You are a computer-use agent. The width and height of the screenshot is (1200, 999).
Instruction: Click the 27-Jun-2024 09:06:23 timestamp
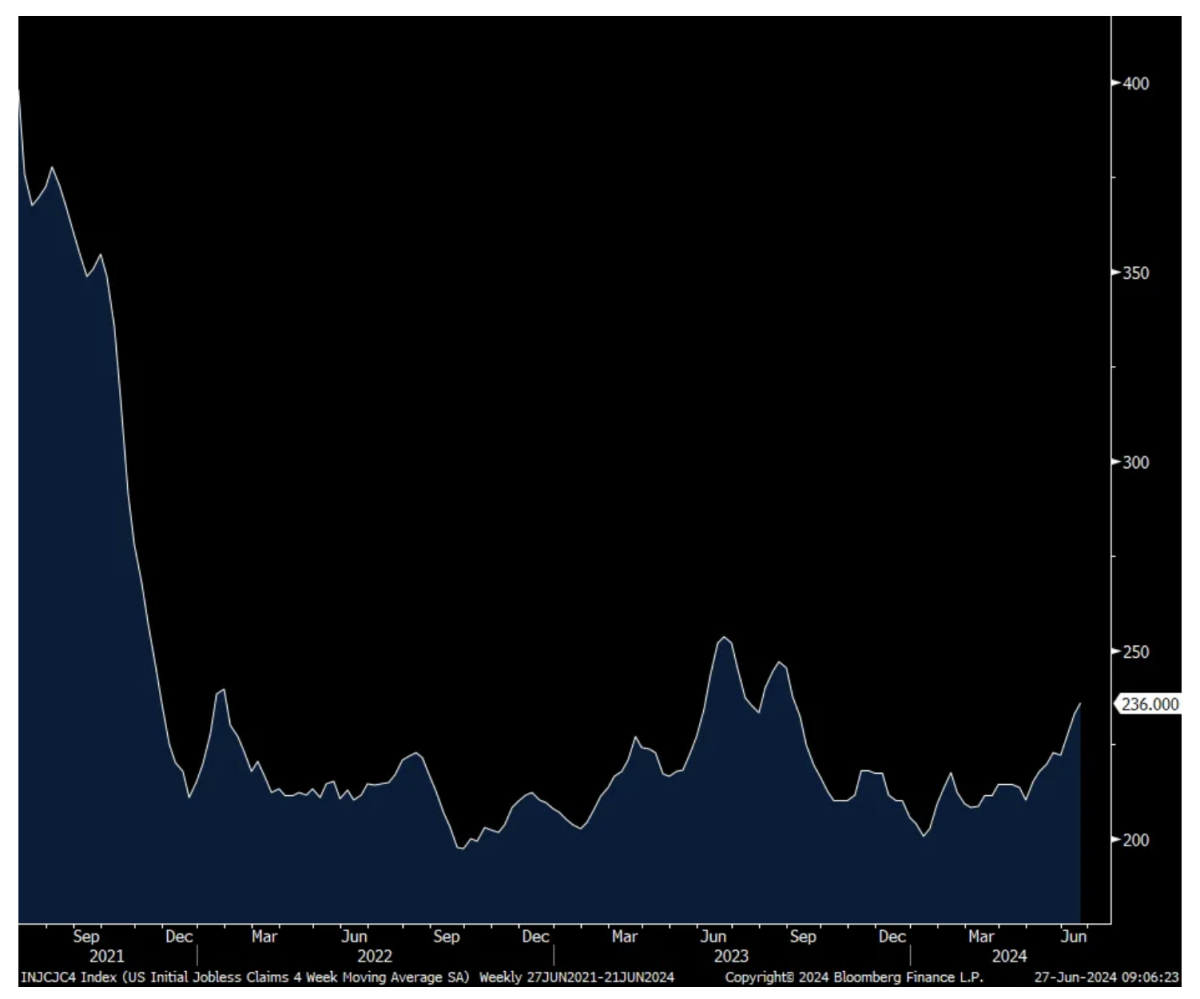click(x=1104, y=977)
